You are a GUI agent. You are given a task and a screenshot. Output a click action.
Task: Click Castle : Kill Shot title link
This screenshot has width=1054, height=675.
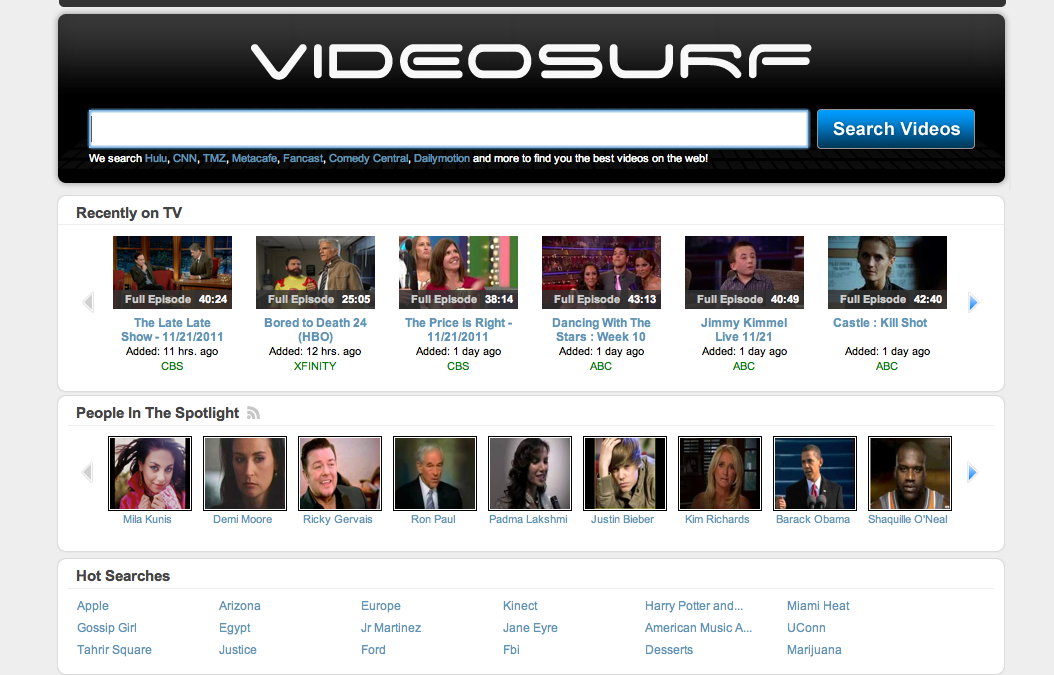point(880,323)
